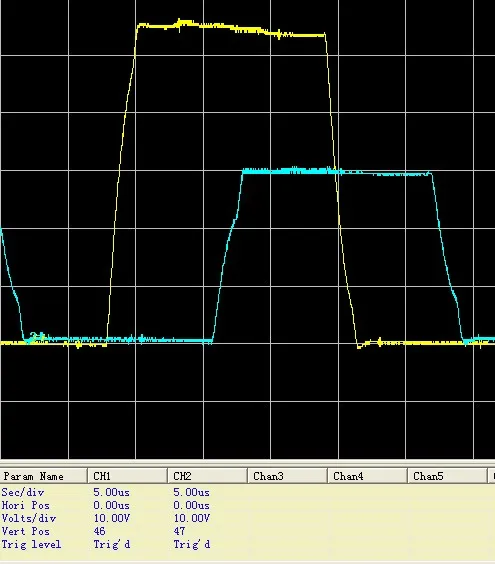The width and height of the screenshot is (495, 564).
Task: Click CH1 Trig'd status cell
Action: pyautogui.click(x=112, y=544)
